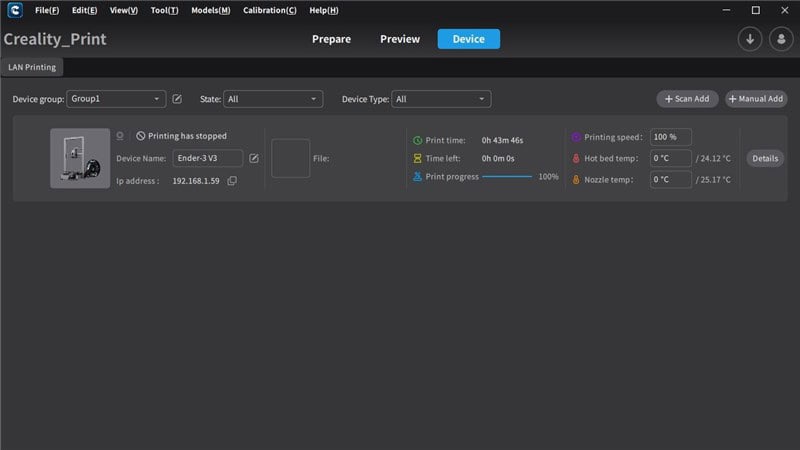800x450 pixels.
Task: Open the Help menu
Action: point(323,10)
